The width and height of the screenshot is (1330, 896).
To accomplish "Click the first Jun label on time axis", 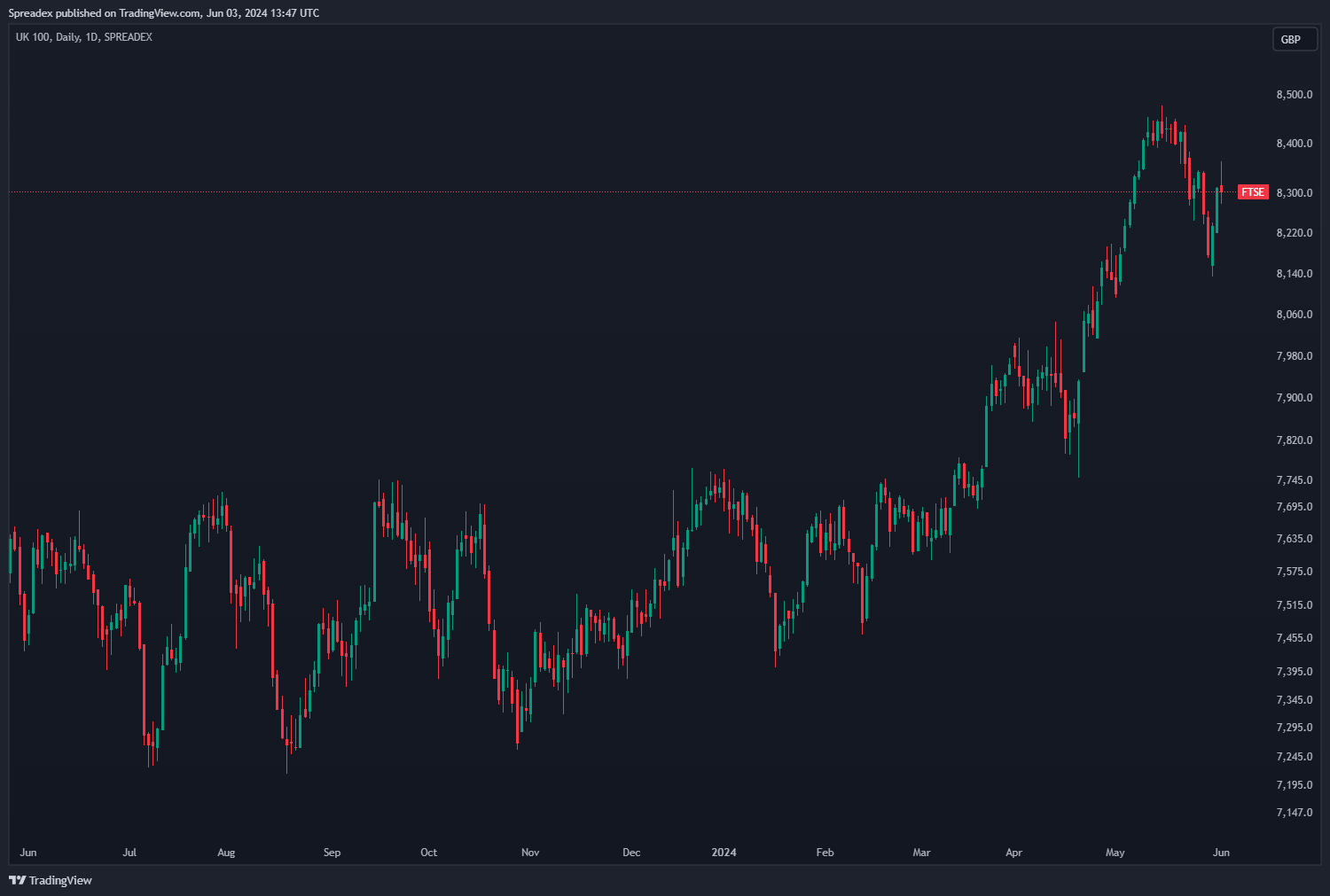I will coord(28,853).
